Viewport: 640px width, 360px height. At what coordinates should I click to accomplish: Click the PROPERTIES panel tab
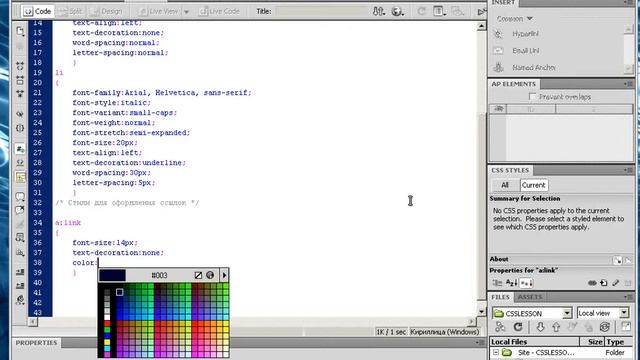point(36,342)
